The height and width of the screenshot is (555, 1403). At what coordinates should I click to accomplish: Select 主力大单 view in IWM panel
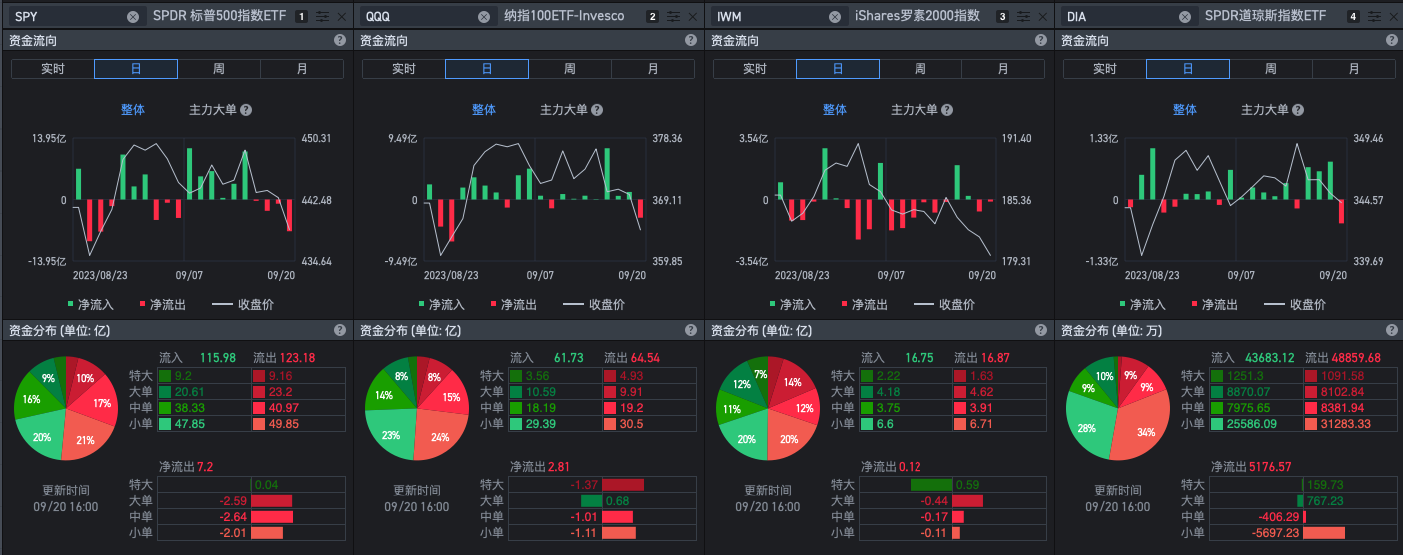click(x=915, y=110)
